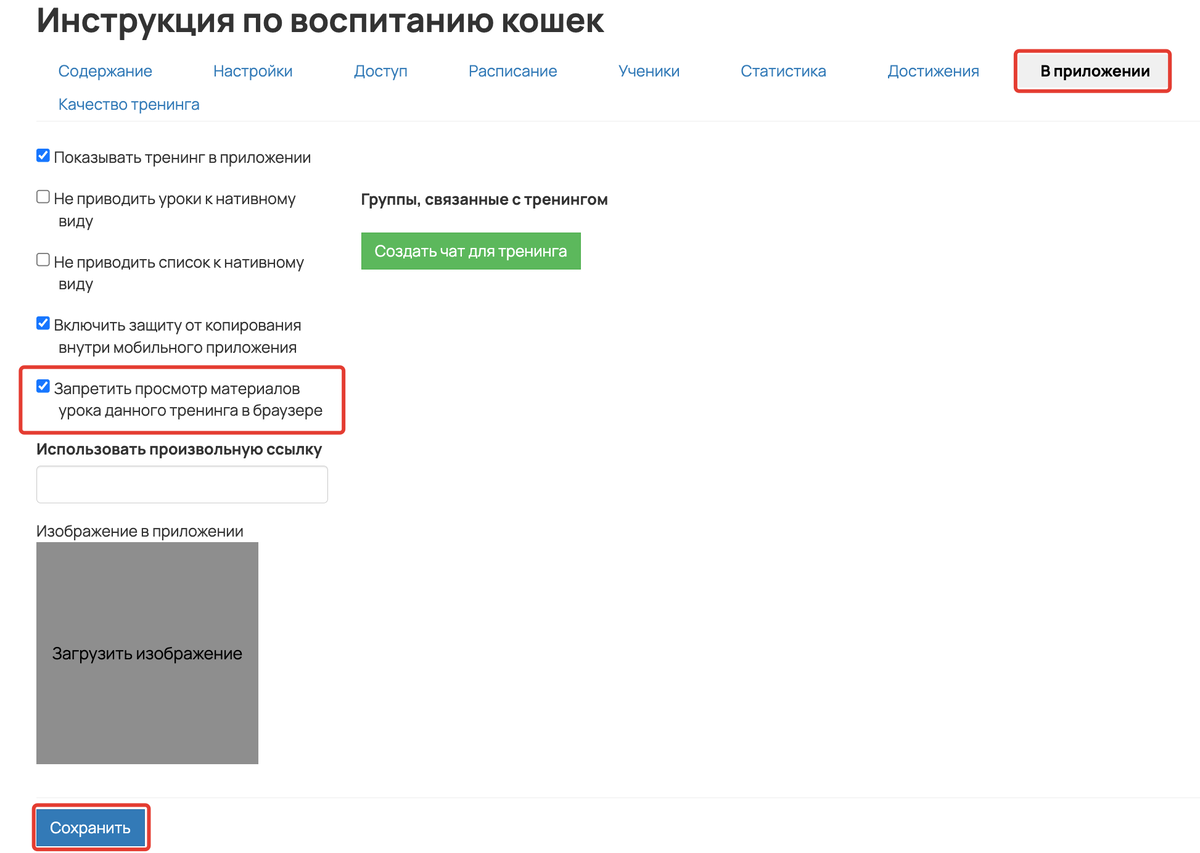
Task: Go to the Расписание tab
Action: (513, 71)
